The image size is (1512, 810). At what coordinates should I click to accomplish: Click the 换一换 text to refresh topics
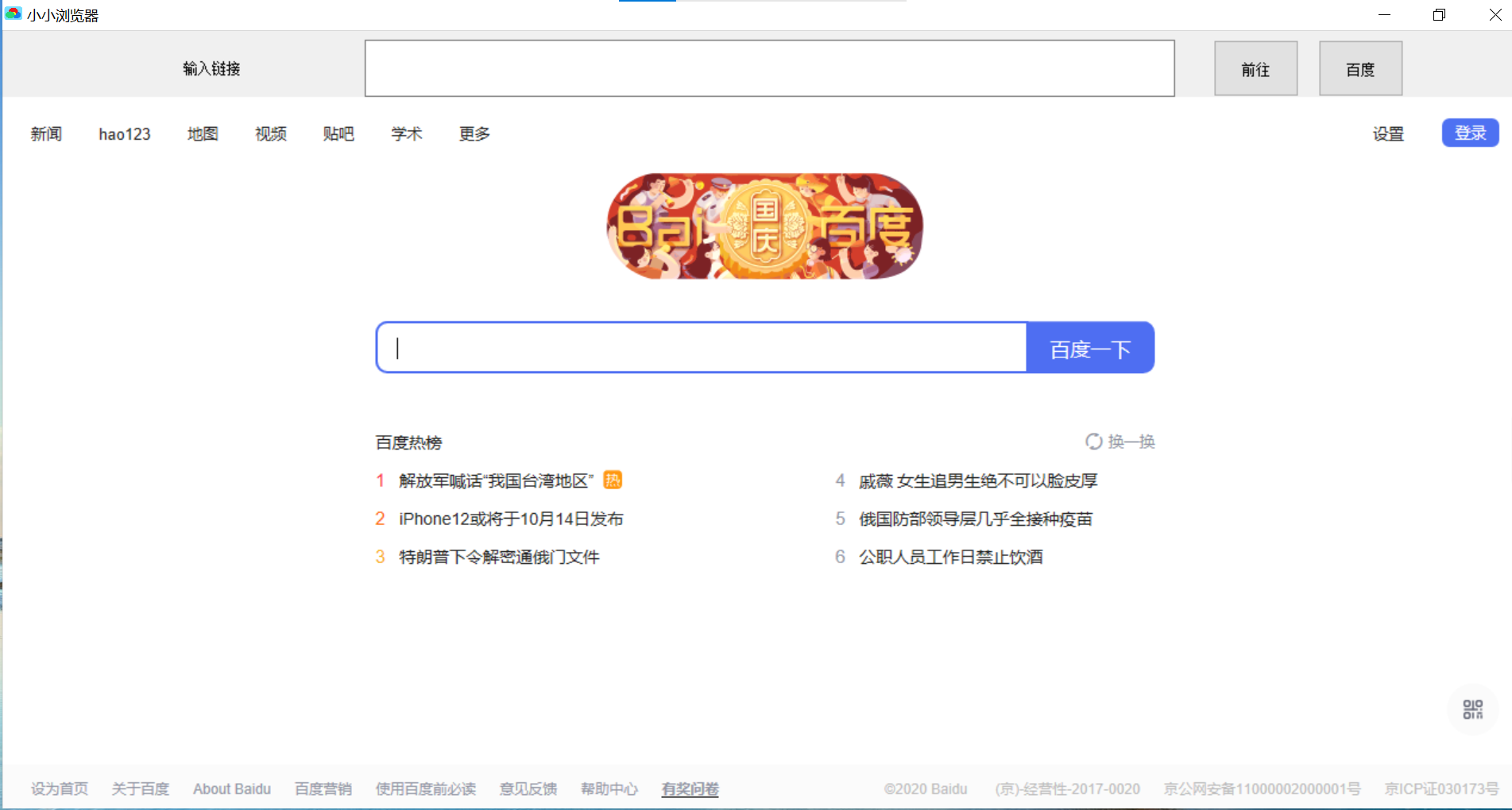[x=1131, y=442]
